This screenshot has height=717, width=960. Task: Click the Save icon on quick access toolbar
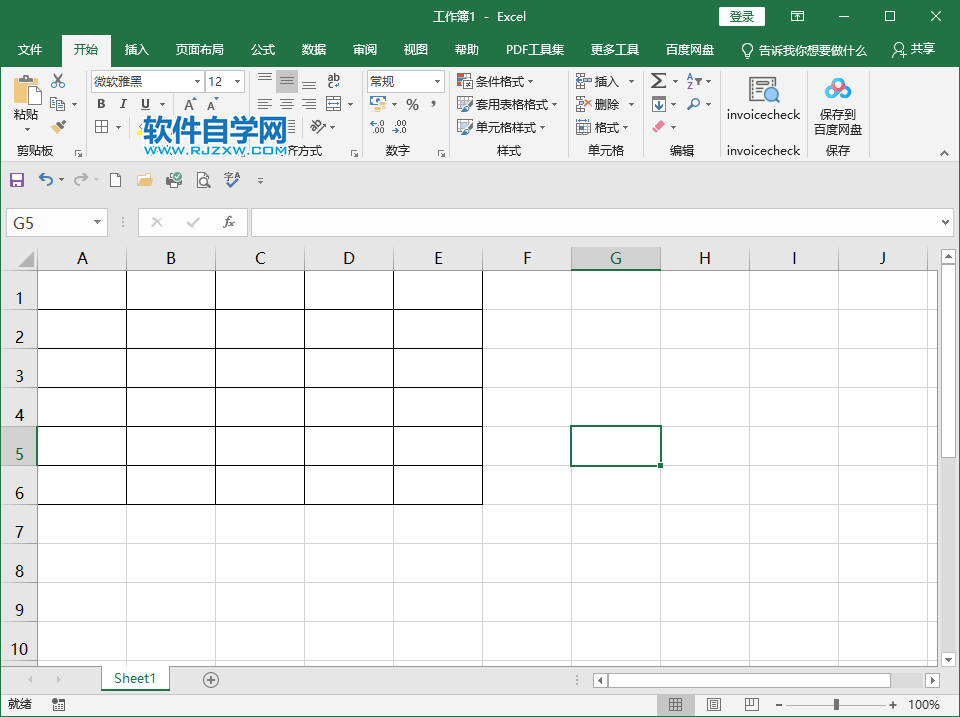[x=16, y=180]
